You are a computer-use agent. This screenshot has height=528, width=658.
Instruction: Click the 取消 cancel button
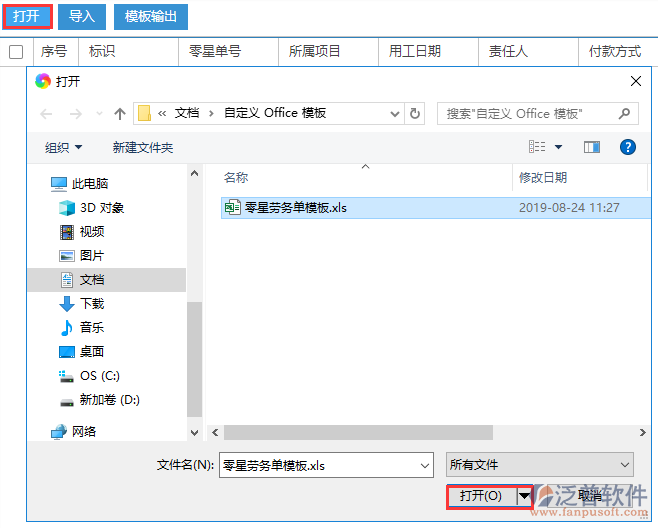[x=590, y=496]
